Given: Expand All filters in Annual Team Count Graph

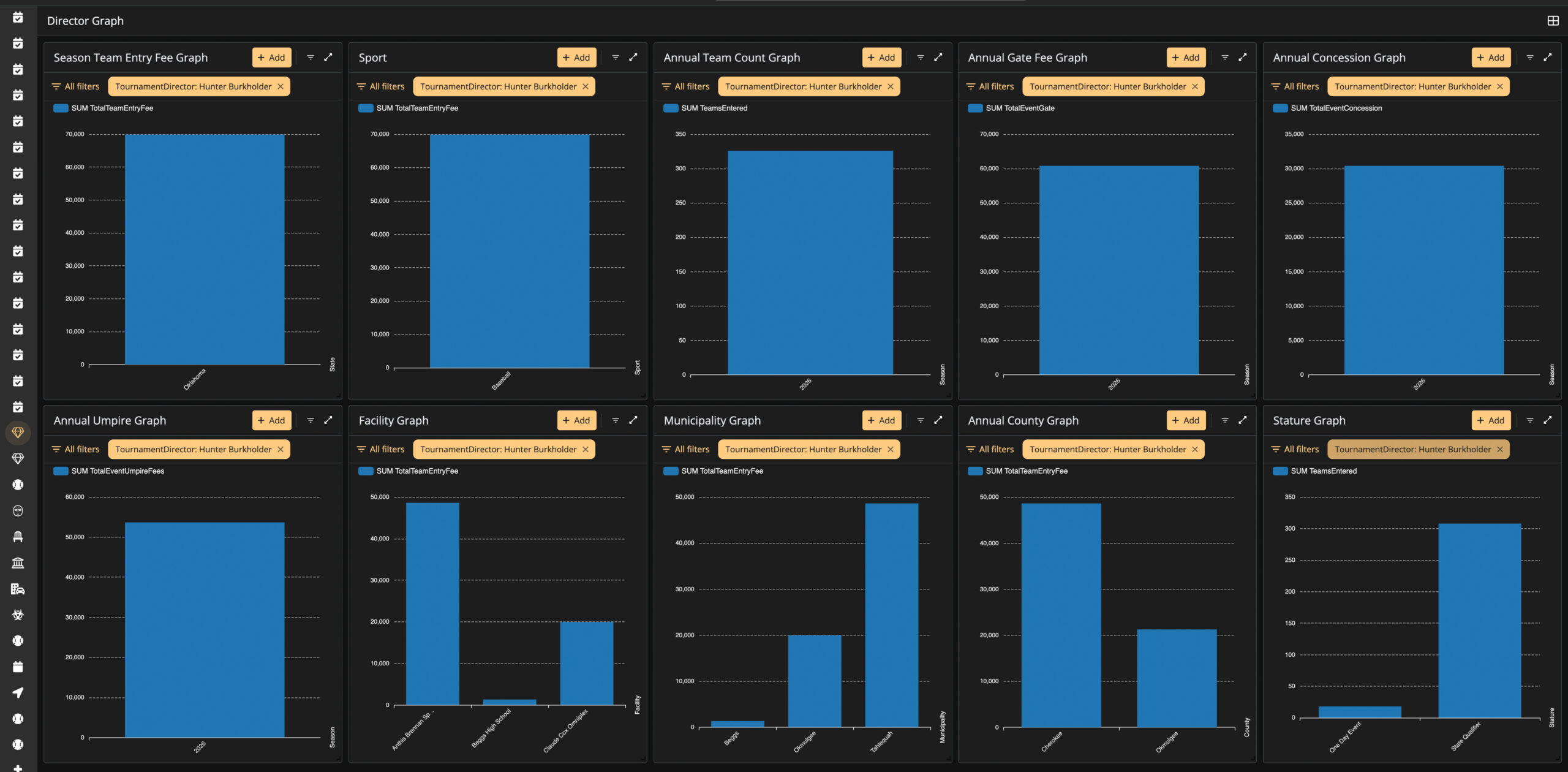Looking at the screenshot, I should (x=686, y=86).
